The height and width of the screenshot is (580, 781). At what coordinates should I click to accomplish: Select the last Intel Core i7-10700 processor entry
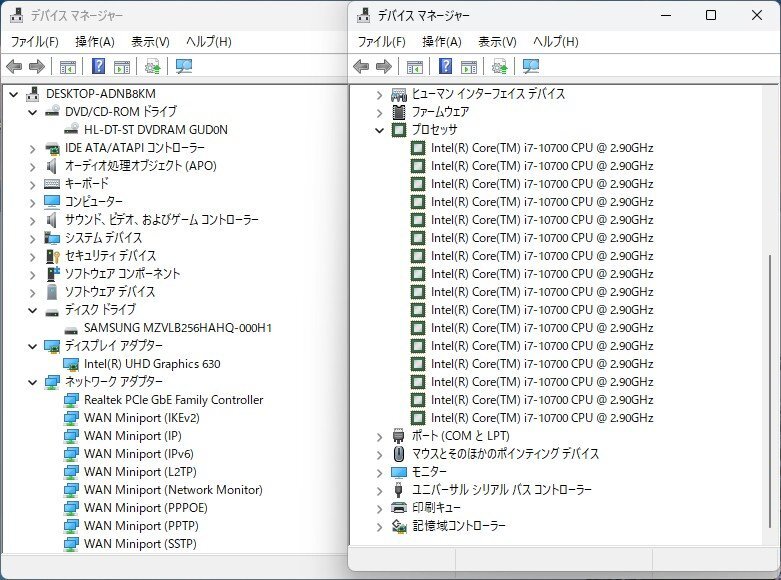pyautogui.click(x=542, y=418)
